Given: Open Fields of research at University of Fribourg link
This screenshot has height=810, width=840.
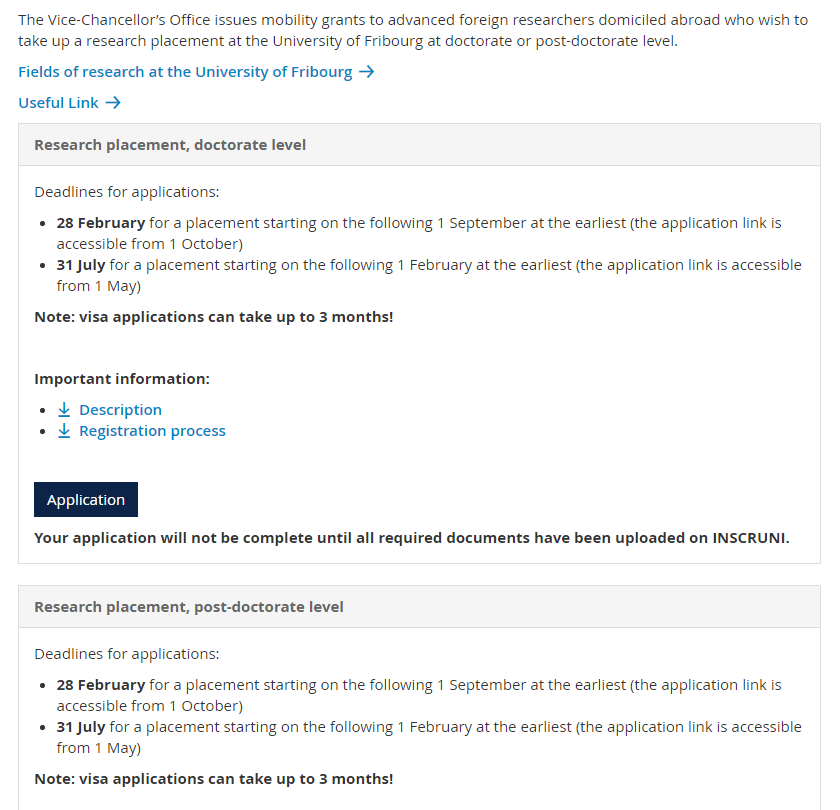Looking at the screenshot, I should [185, 72].
